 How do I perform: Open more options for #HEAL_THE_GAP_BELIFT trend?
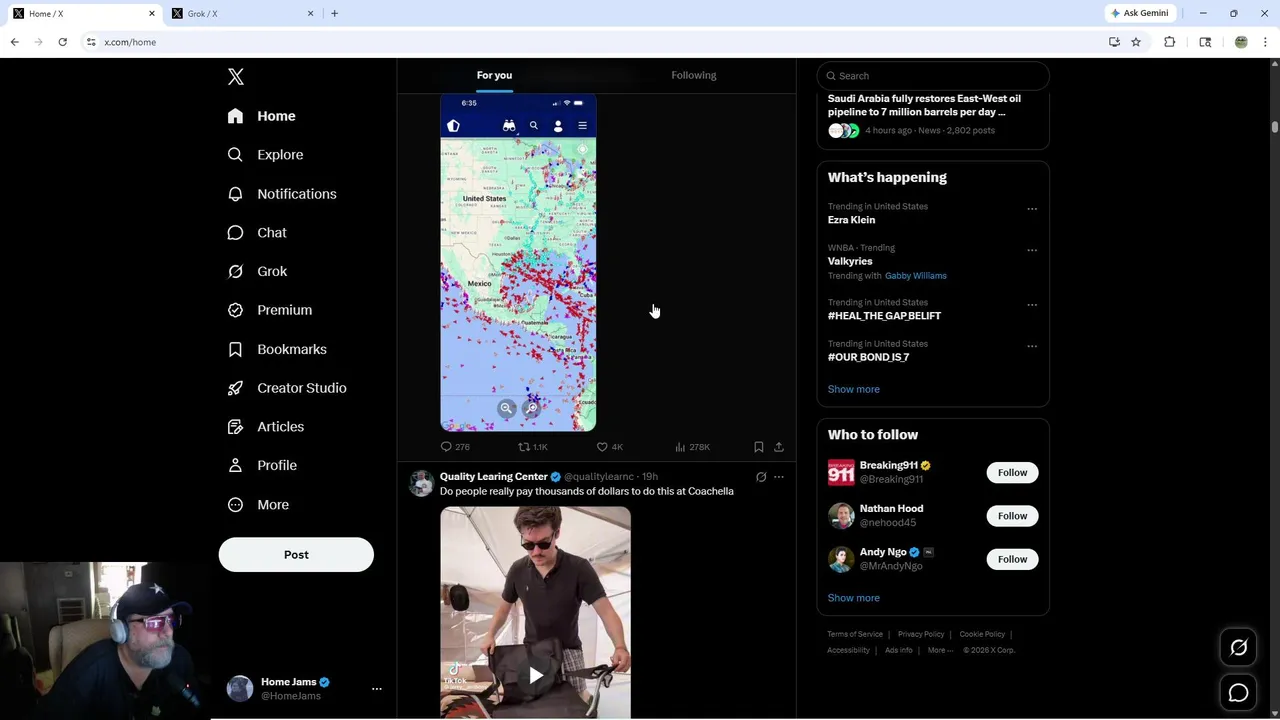pos(1032,305)
